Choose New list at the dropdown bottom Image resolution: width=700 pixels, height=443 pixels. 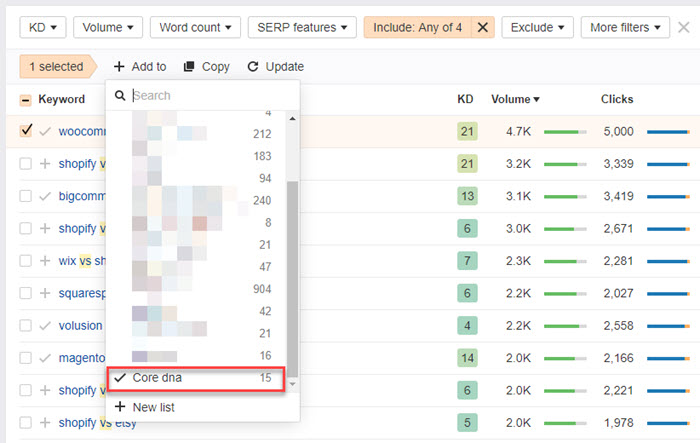click(x=154, y=407)
